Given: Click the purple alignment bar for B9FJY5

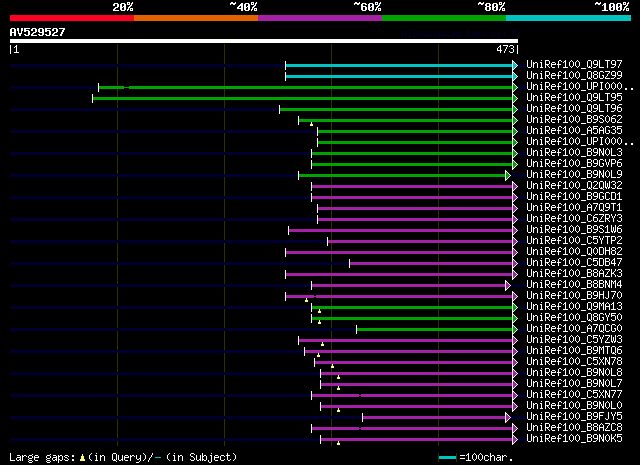Looking at the screenshot, I should tap(434, 418).
